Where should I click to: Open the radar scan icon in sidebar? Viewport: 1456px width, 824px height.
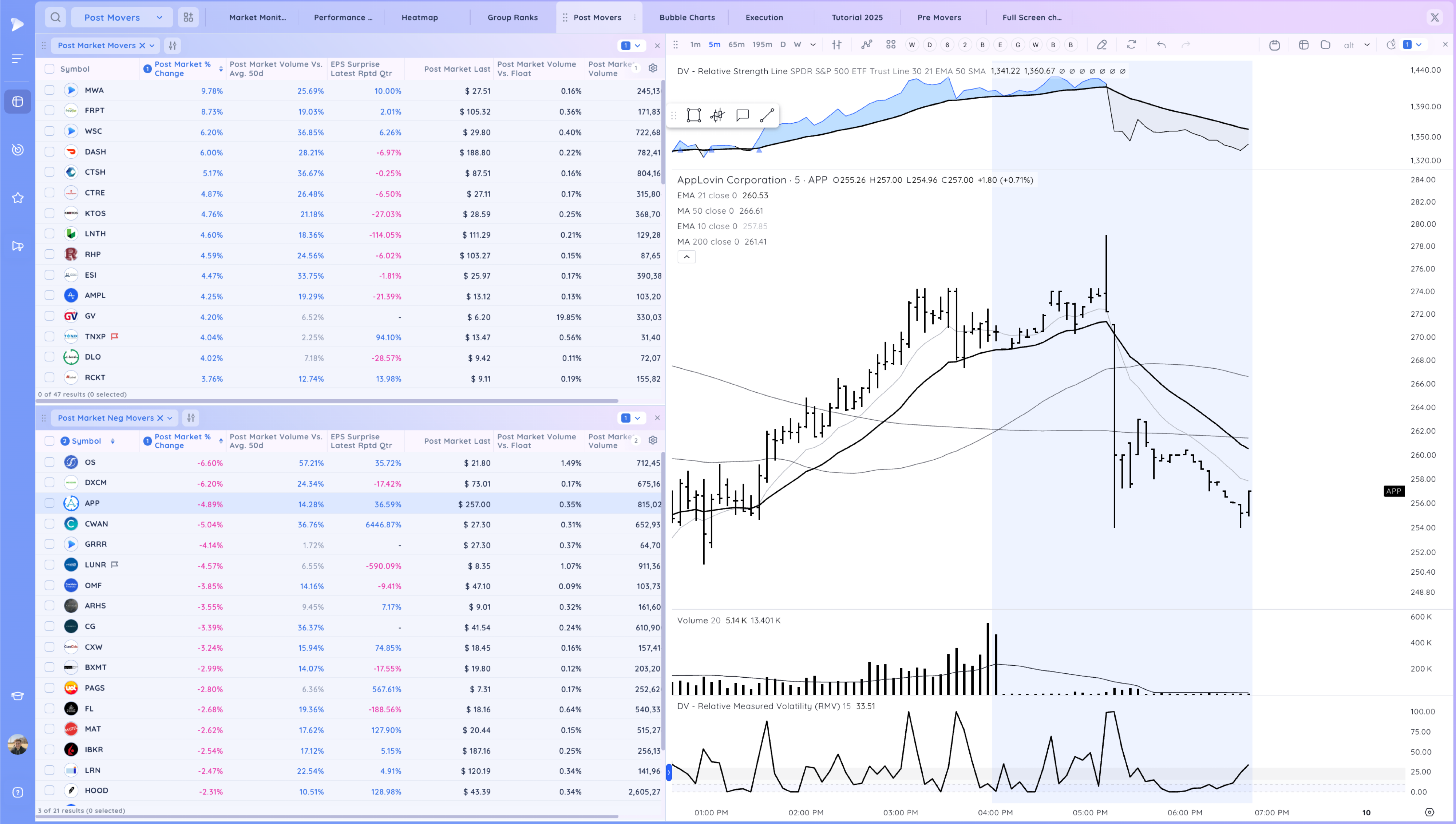click(17, 150)
